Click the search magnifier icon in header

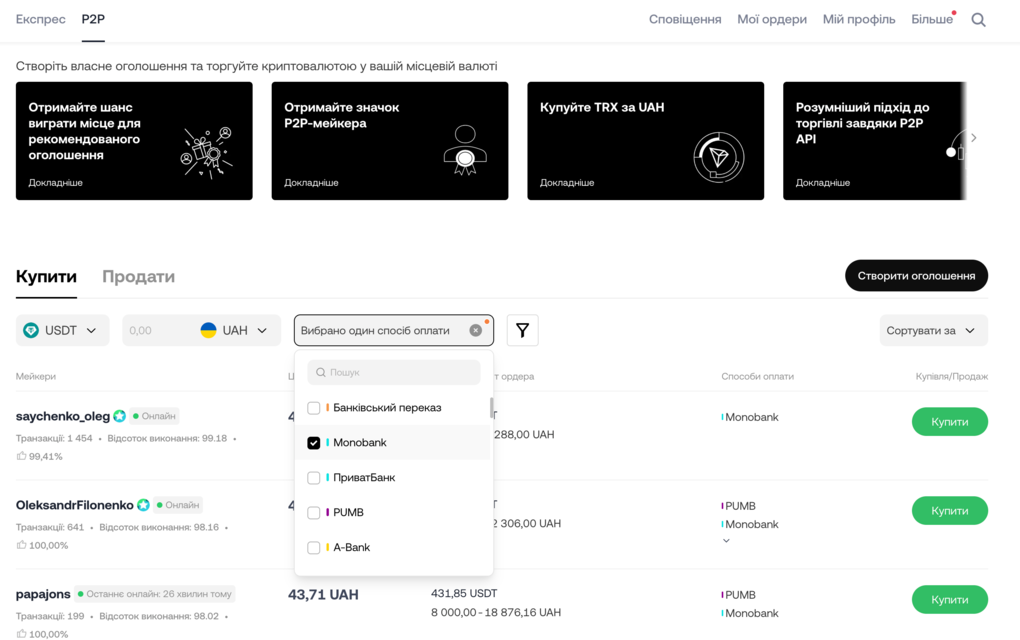pos(978,20)
